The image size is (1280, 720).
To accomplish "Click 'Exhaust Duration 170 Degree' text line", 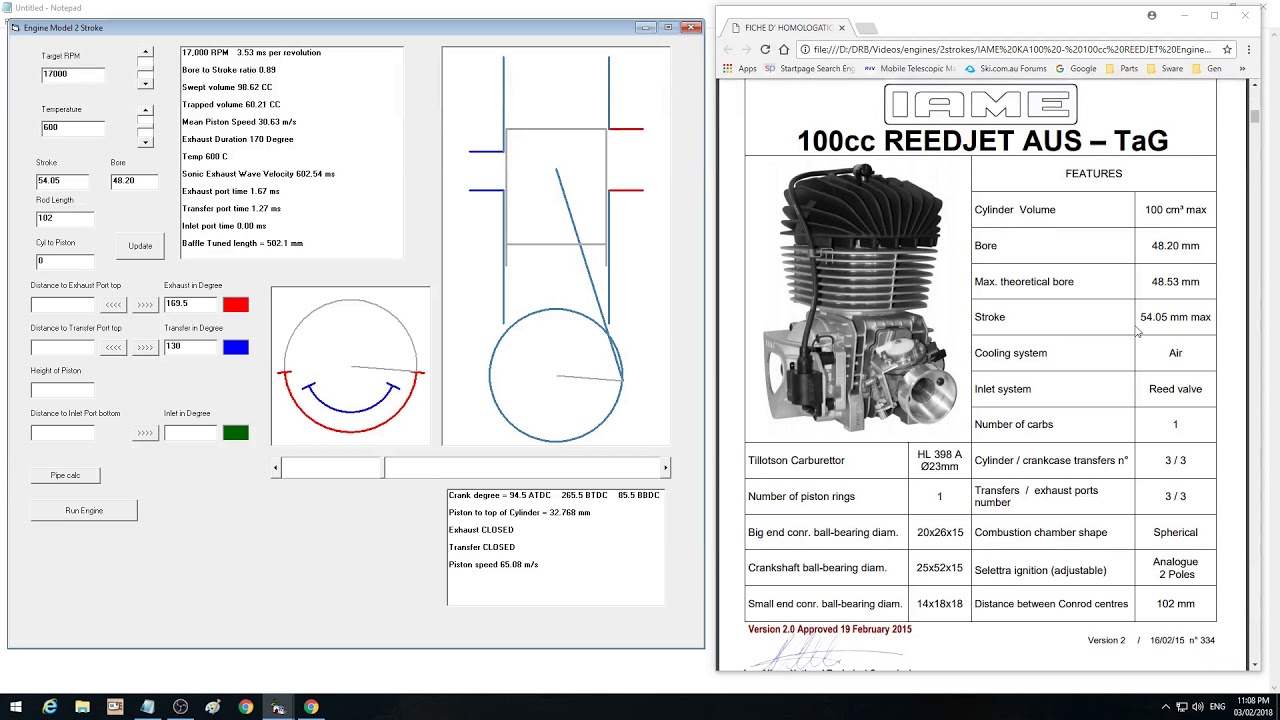I will point(238,139).
